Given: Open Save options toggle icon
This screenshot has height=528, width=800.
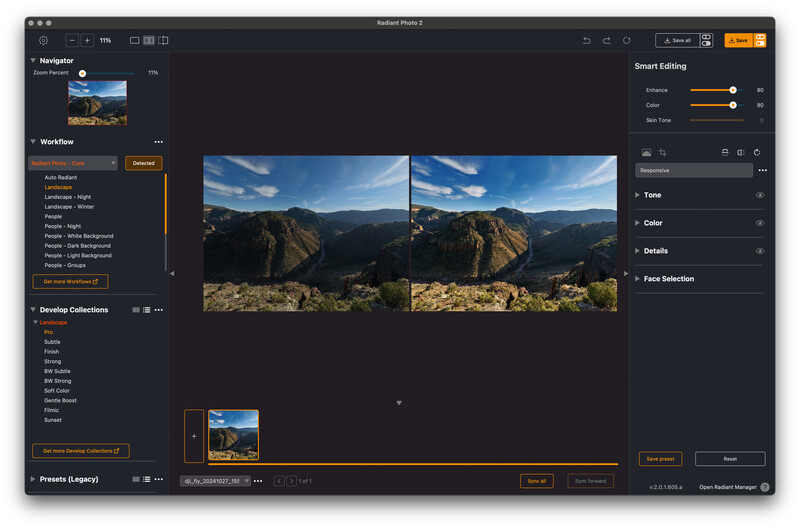Looking at the screenshot, I should coord(760,40).
